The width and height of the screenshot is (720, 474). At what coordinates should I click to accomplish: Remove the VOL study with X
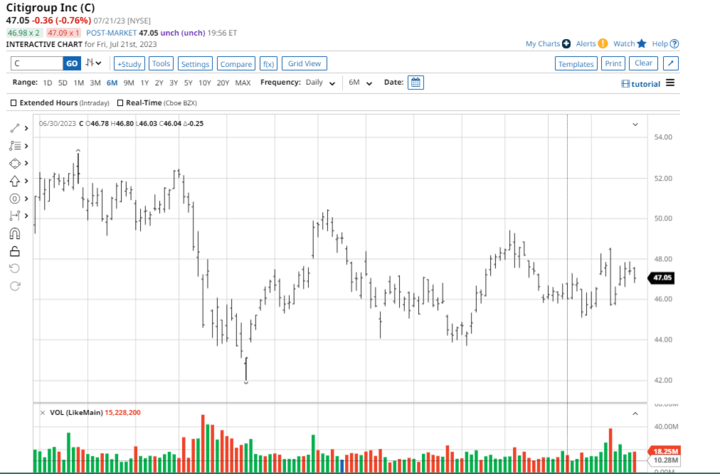click(42, 412)
